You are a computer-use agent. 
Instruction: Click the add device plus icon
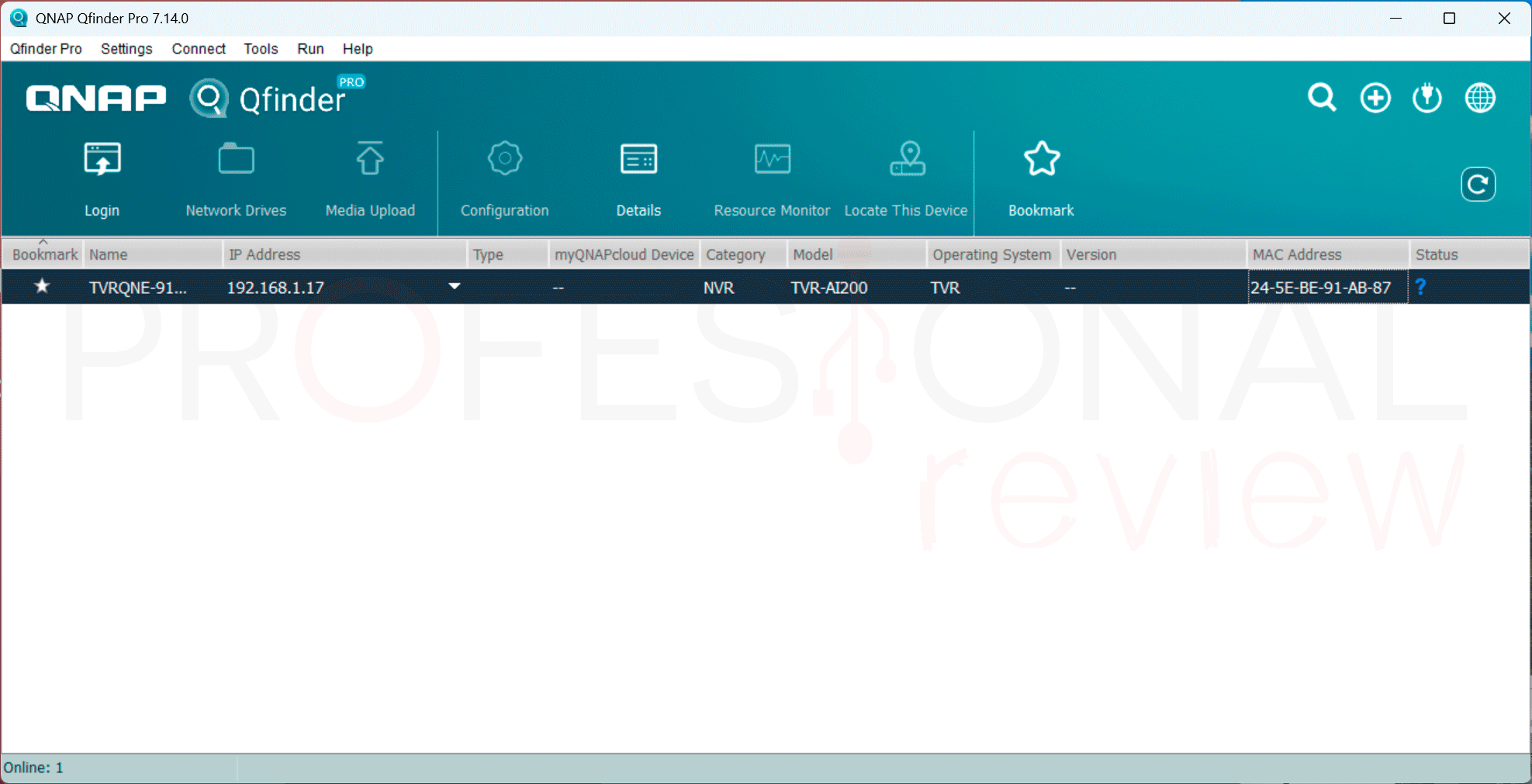[1375, 98]
